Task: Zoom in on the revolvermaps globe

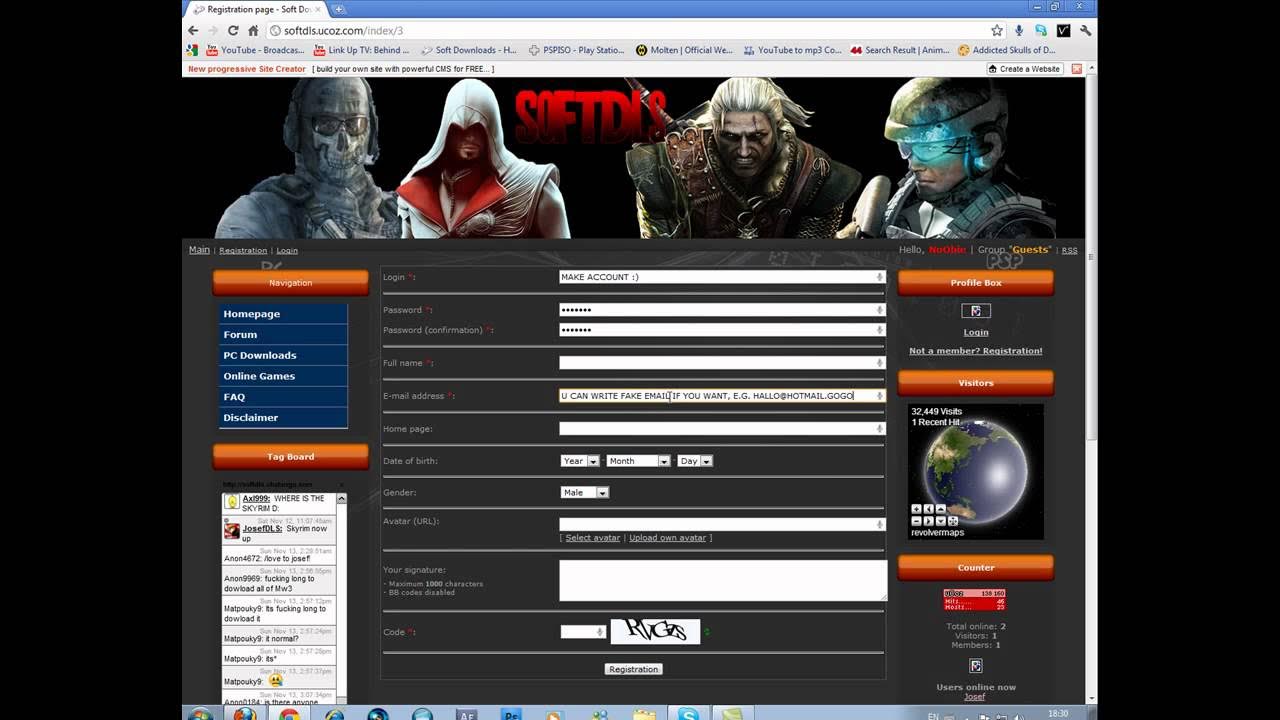Action: coord(916,509)
